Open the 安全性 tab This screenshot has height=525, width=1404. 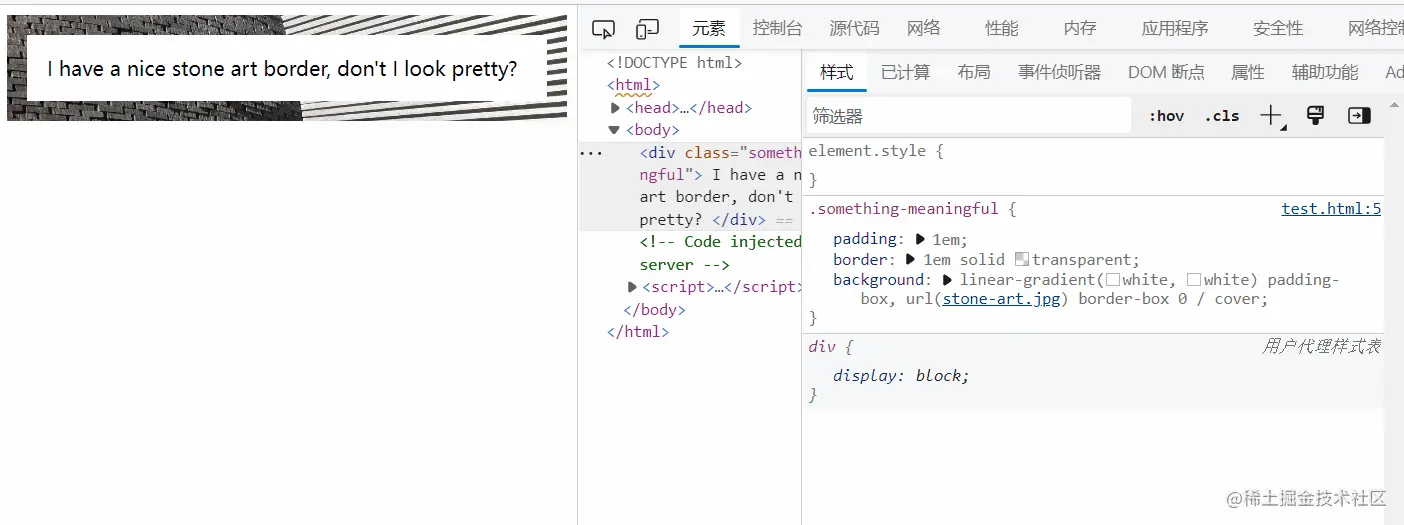pos(1278,28)
